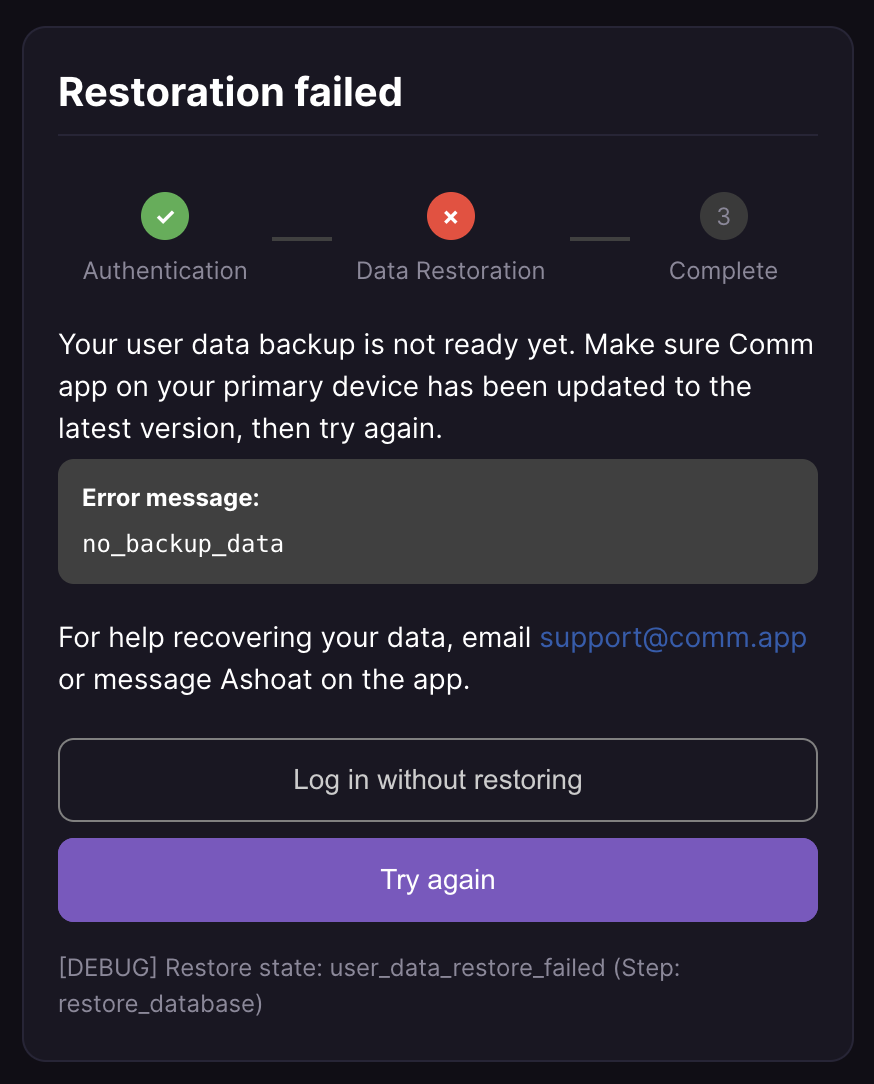Screen dimensions: 874x1084
Task: Click the green Authentication checkmark icon
Action: (x=165, y=216)
